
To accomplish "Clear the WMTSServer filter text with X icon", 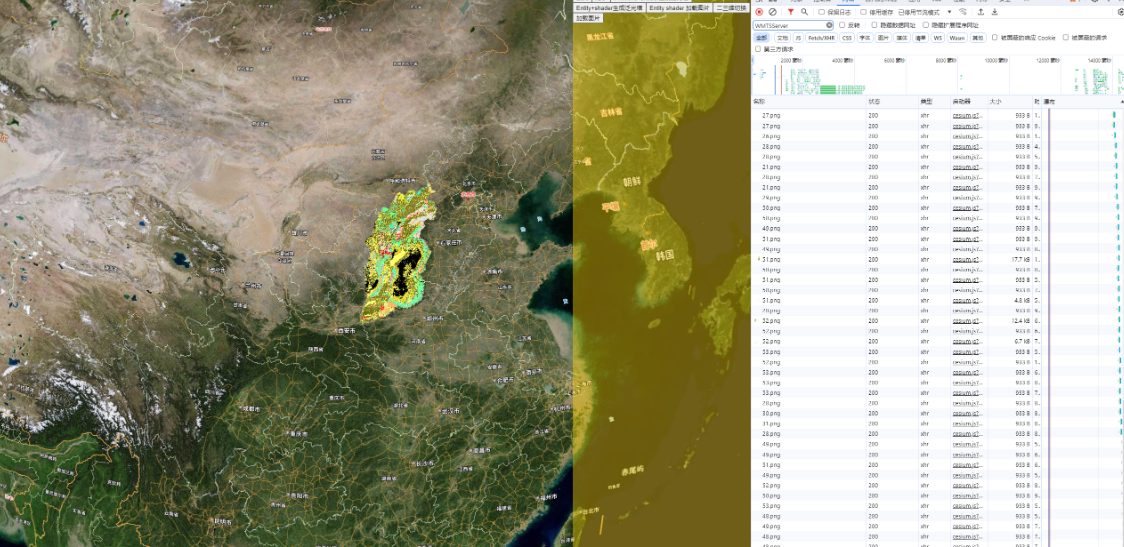I will [x=829, y=25].
